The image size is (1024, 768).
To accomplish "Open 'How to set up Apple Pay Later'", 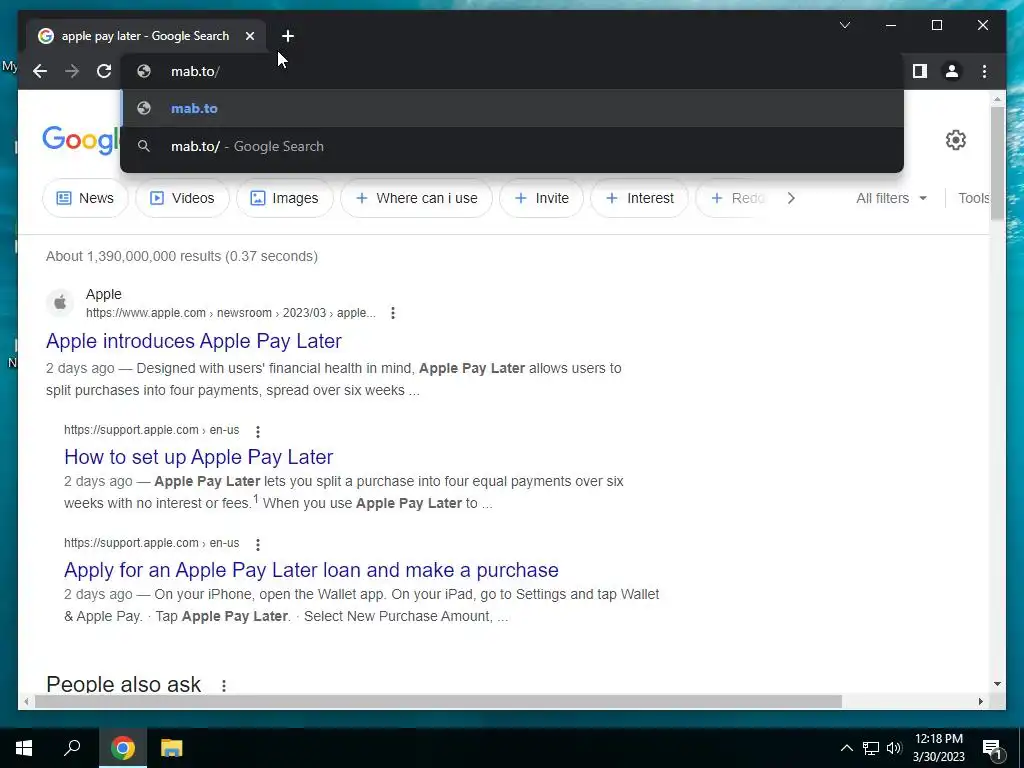I will coord(199,456).
